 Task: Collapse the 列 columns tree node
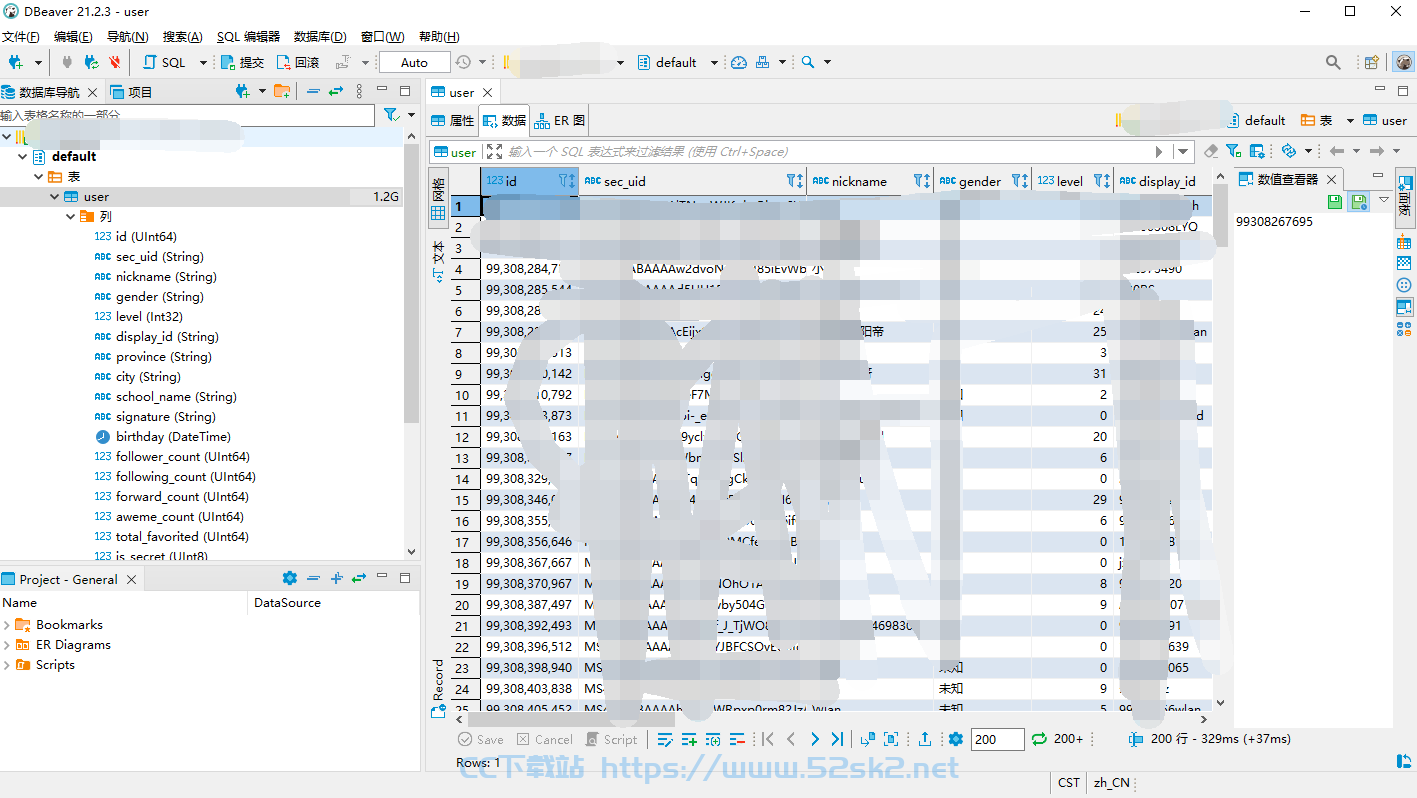pos(71,217)
